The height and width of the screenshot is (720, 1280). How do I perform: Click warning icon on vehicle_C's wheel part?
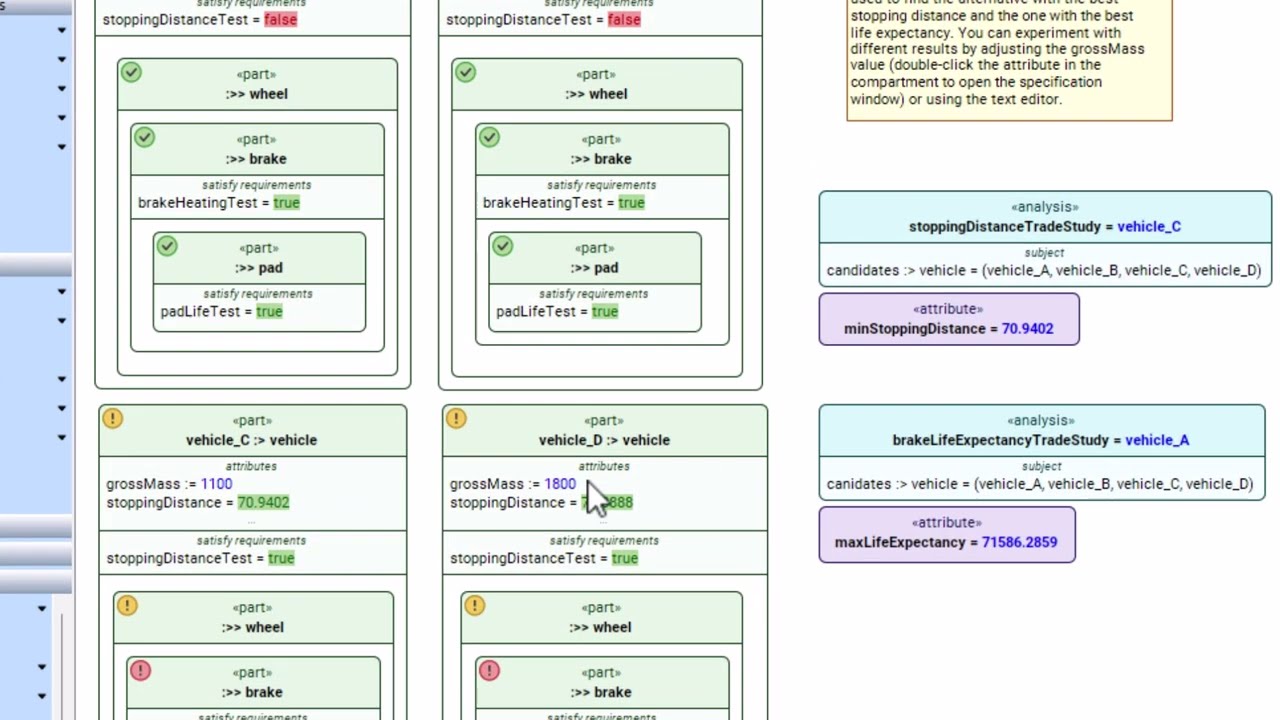click(127, 605)
